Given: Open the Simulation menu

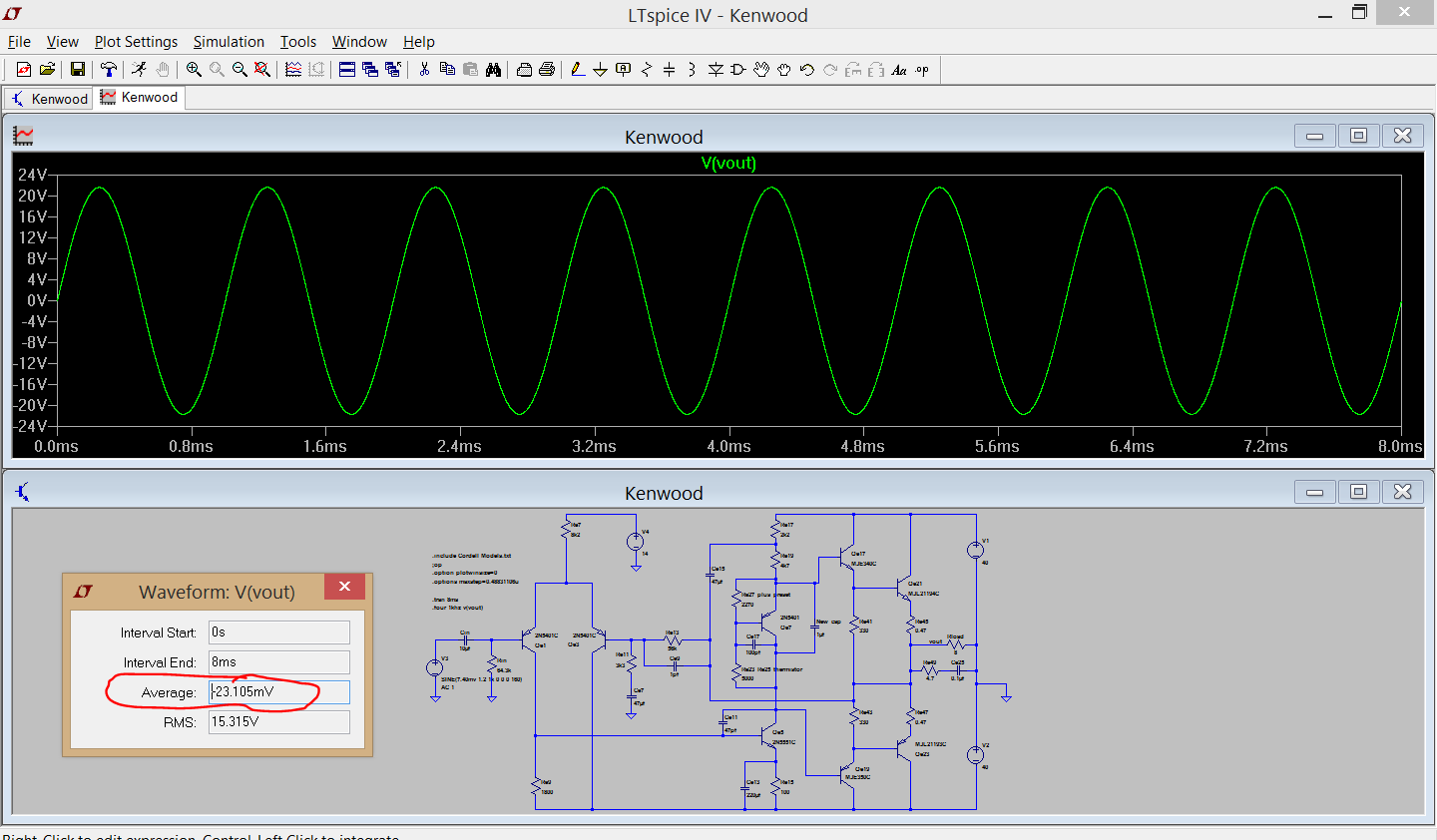Looking at the screenshot, I should coord(229,42).
